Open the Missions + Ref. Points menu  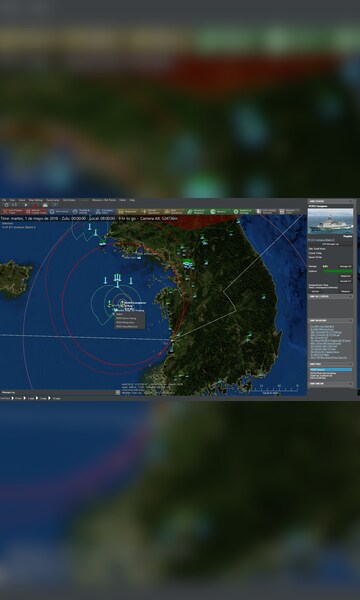click(x=104, y=200)
